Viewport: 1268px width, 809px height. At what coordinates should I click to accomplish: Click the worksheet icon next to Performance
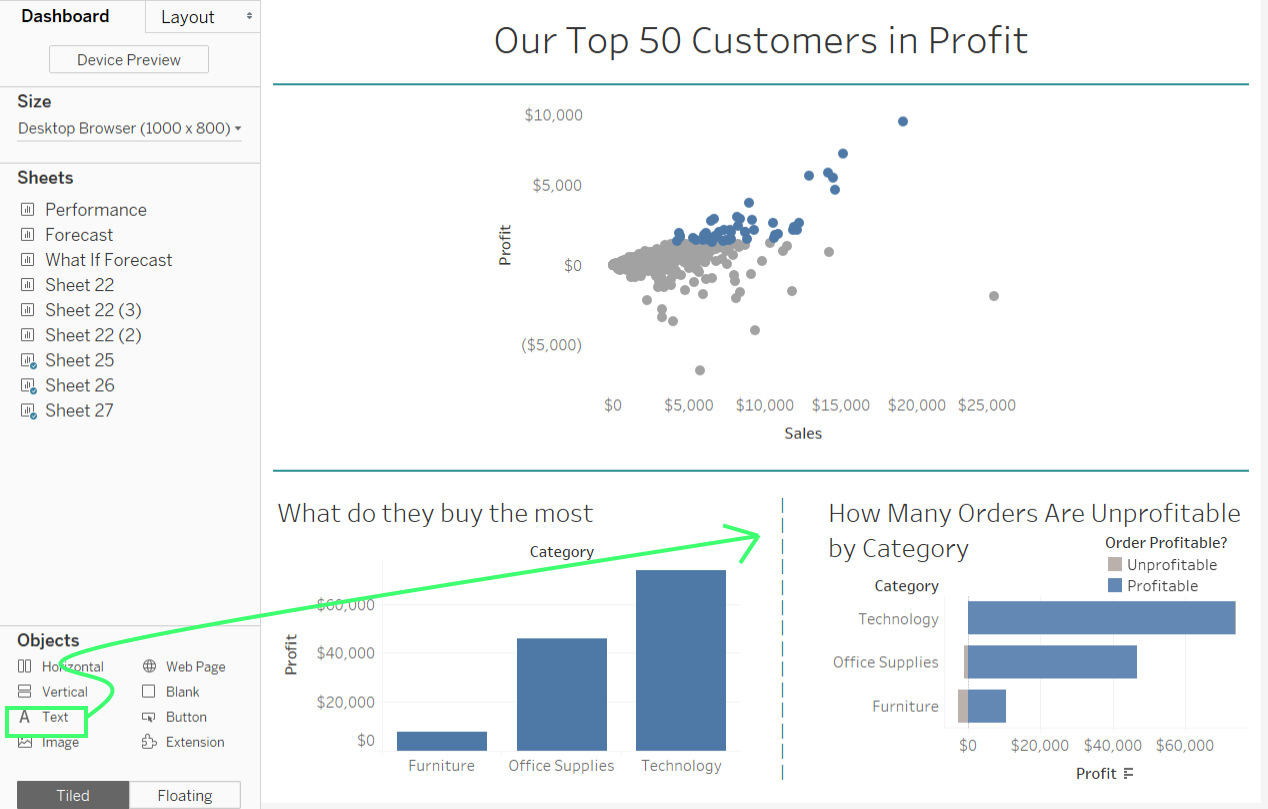point(29,210)
